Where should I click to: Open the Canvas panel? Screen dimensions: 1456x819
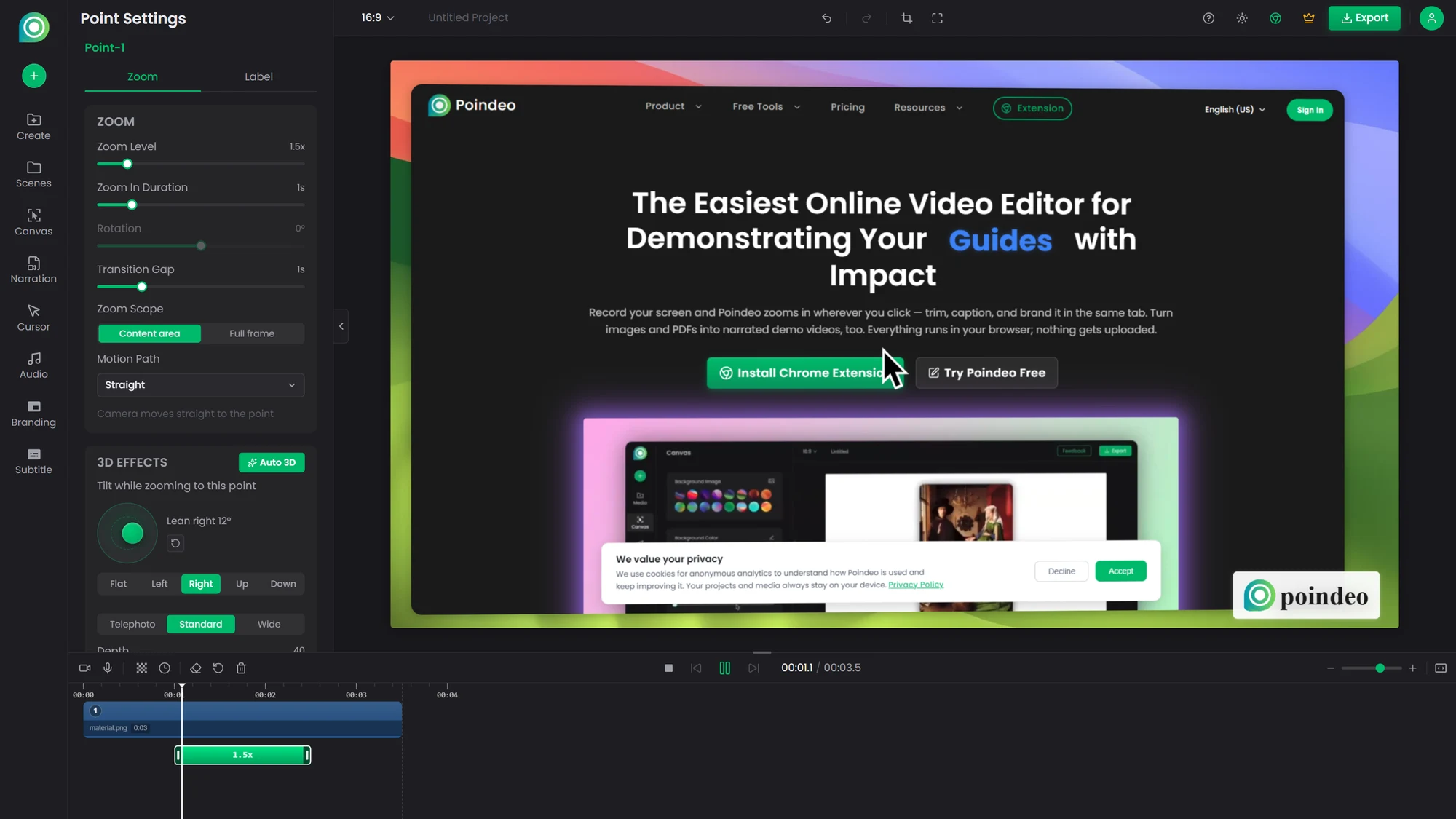(33, 222)
